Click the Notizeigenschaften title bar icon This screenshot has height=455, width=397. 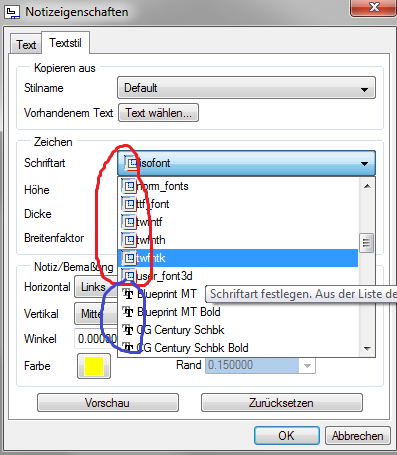[x=12, y=12]
